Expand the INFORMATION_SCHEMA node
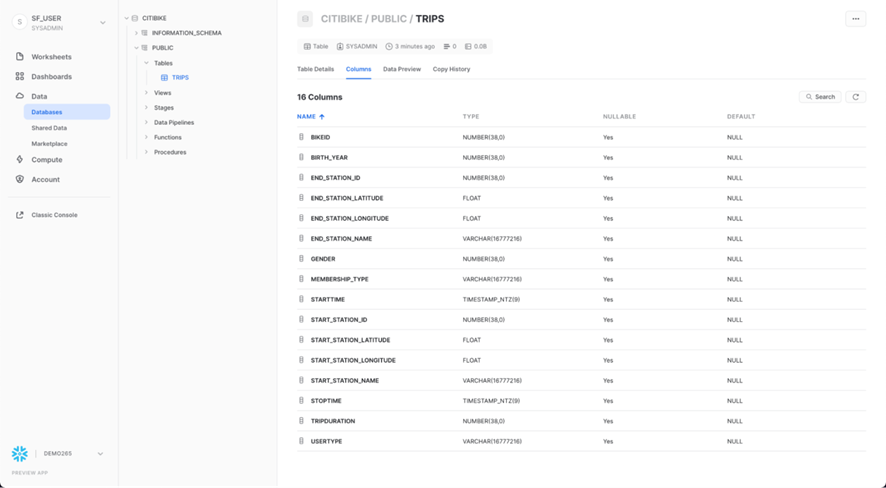The width and height of the screenshot is (886, 488). [x=136, y=33]
